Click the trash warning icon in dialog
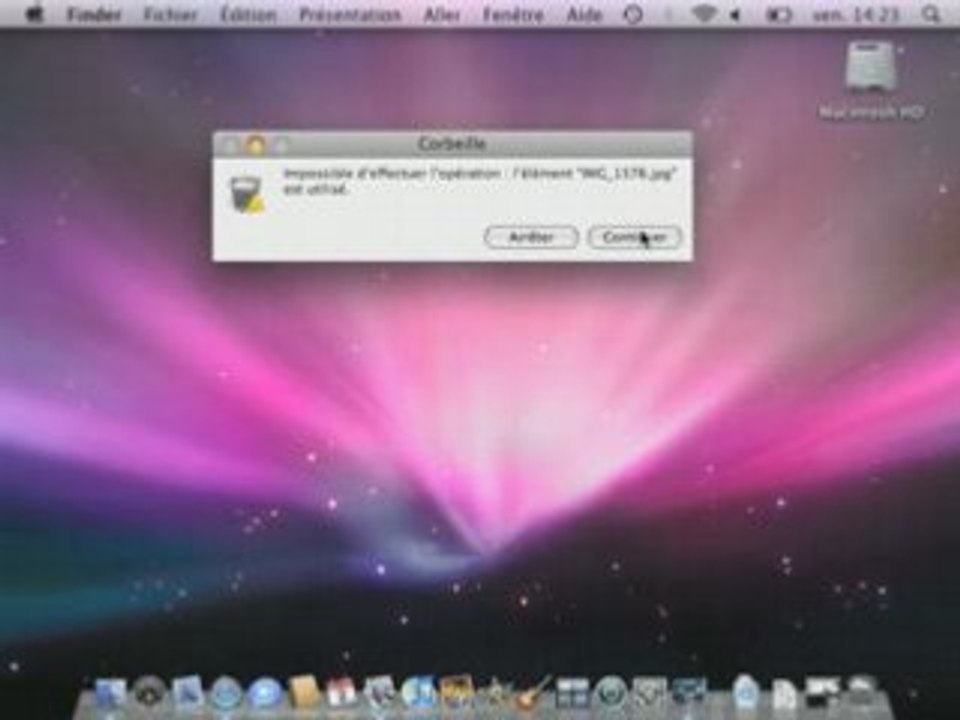 click(247, 193)
